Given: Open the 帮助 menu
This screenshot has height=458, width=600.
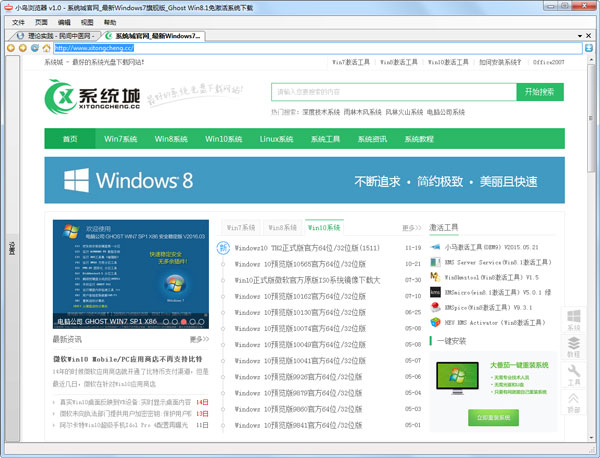Looking at the screenshot, I should pyautogui.click(x=110, y=22).
